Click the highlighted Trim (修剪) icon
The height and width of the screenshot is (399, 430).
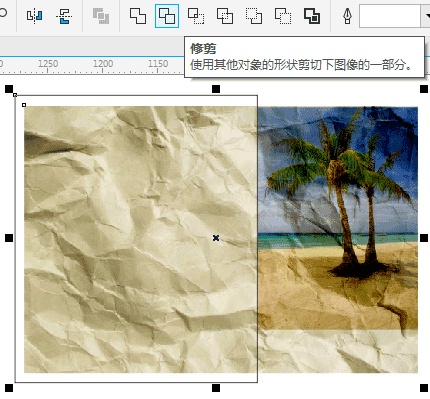tap(167, 16)
